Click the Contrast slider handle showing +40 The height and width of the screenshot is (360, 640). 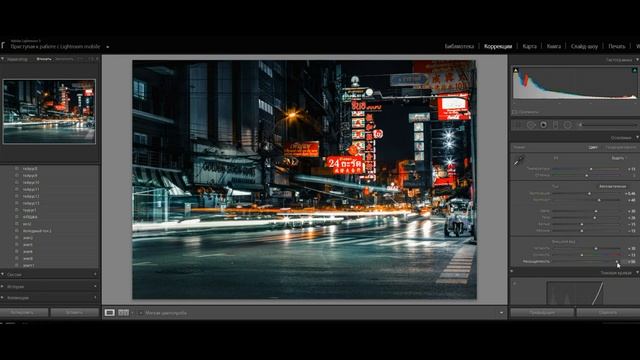click(x=599, y=200)
